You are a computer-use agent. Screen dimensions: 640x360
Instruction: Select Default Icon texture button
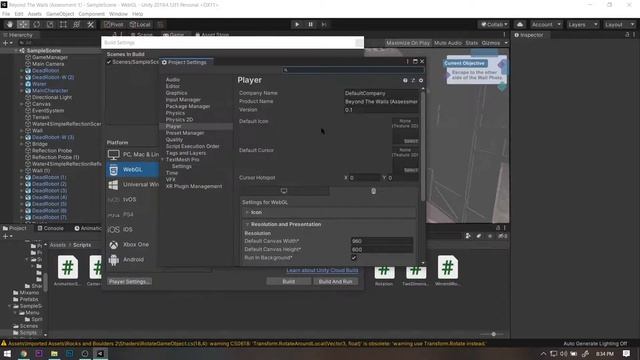[x=411, y=141]
